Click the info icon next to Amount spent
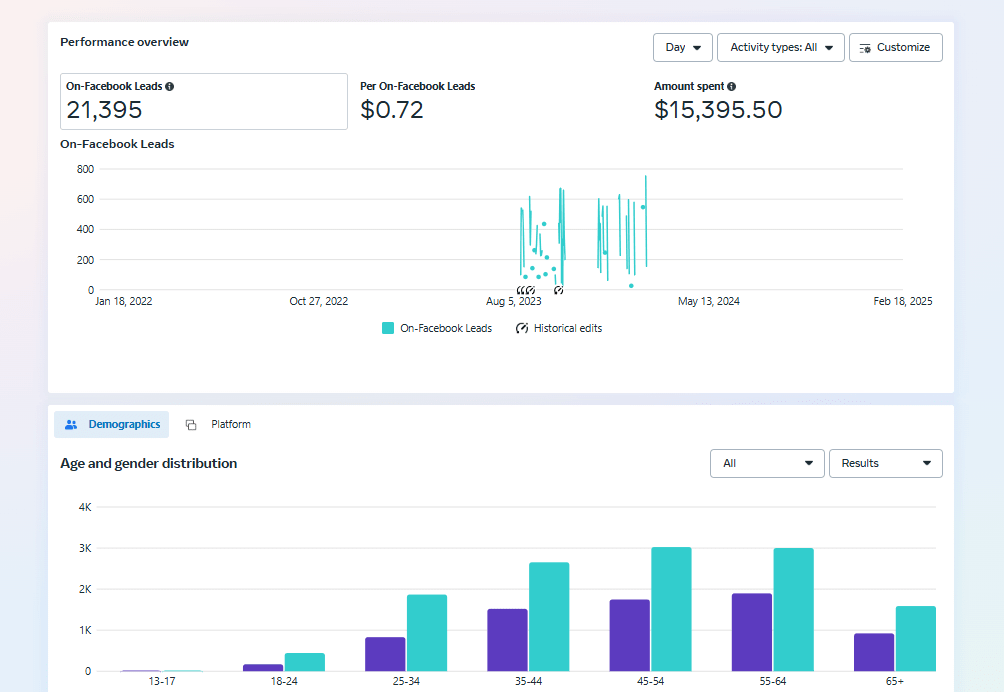 click(x=732, y=87)
